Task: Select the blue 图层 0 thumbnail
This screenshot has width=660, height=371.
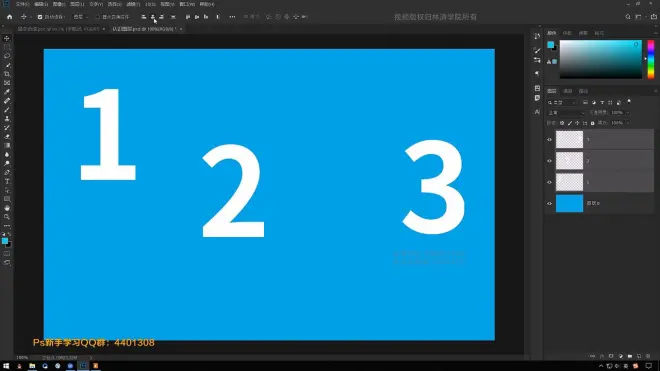Action: tap(569, 203)
